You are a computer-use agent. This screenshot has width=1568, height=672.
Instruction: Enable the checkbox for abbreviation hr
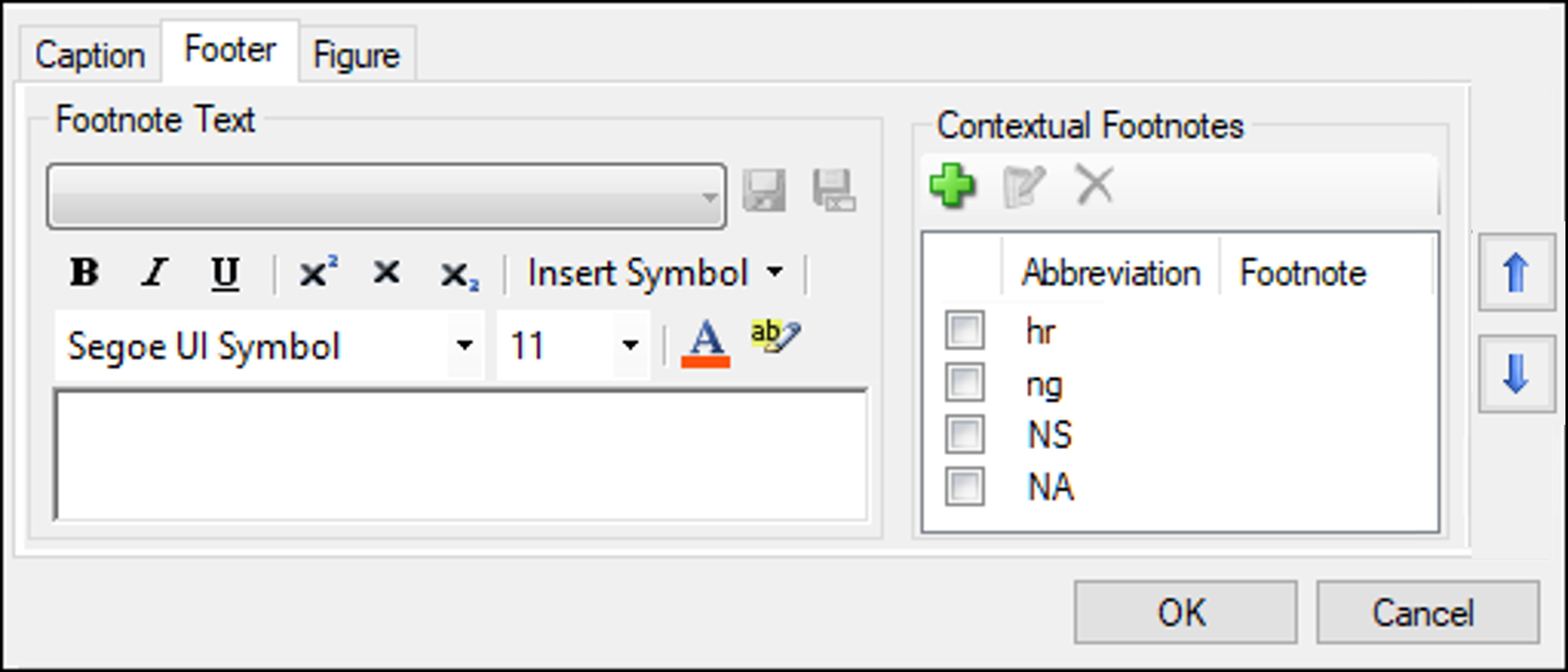(x=963, y=330)
